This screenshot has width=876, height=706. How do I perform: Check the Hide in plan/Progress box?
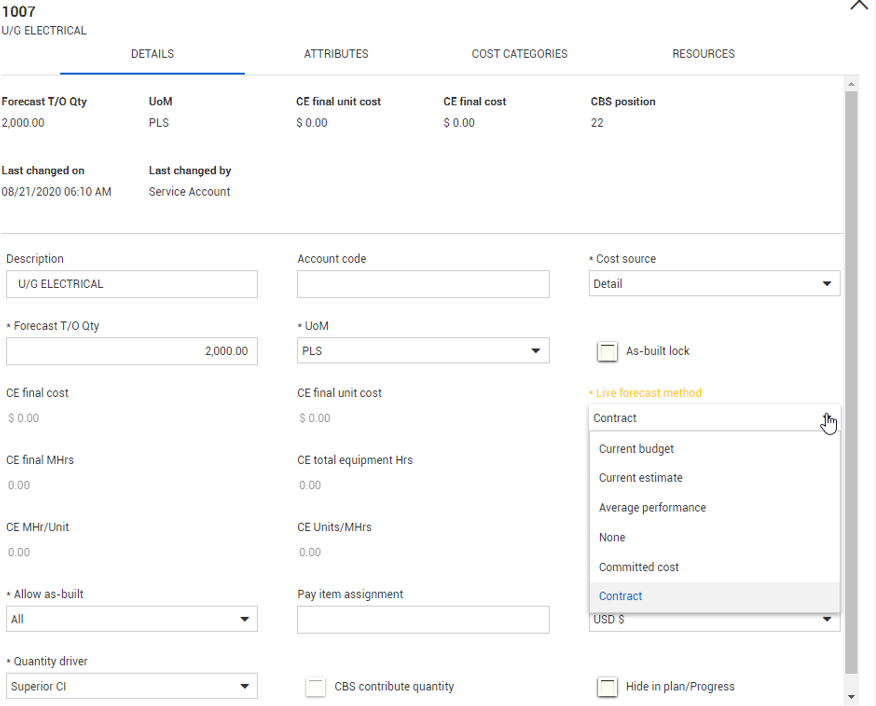click(x=607, y=686)
